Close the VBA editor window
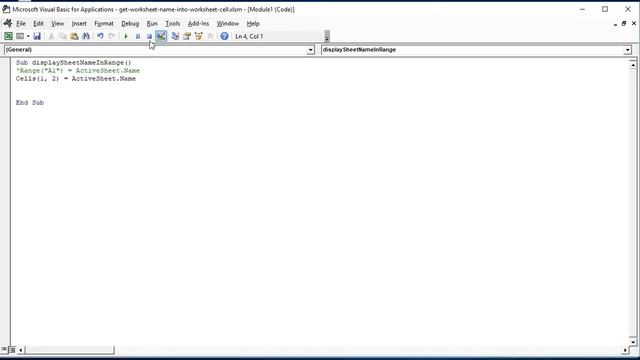Viewport: 640px width, 360px height. tap(628, 9)
